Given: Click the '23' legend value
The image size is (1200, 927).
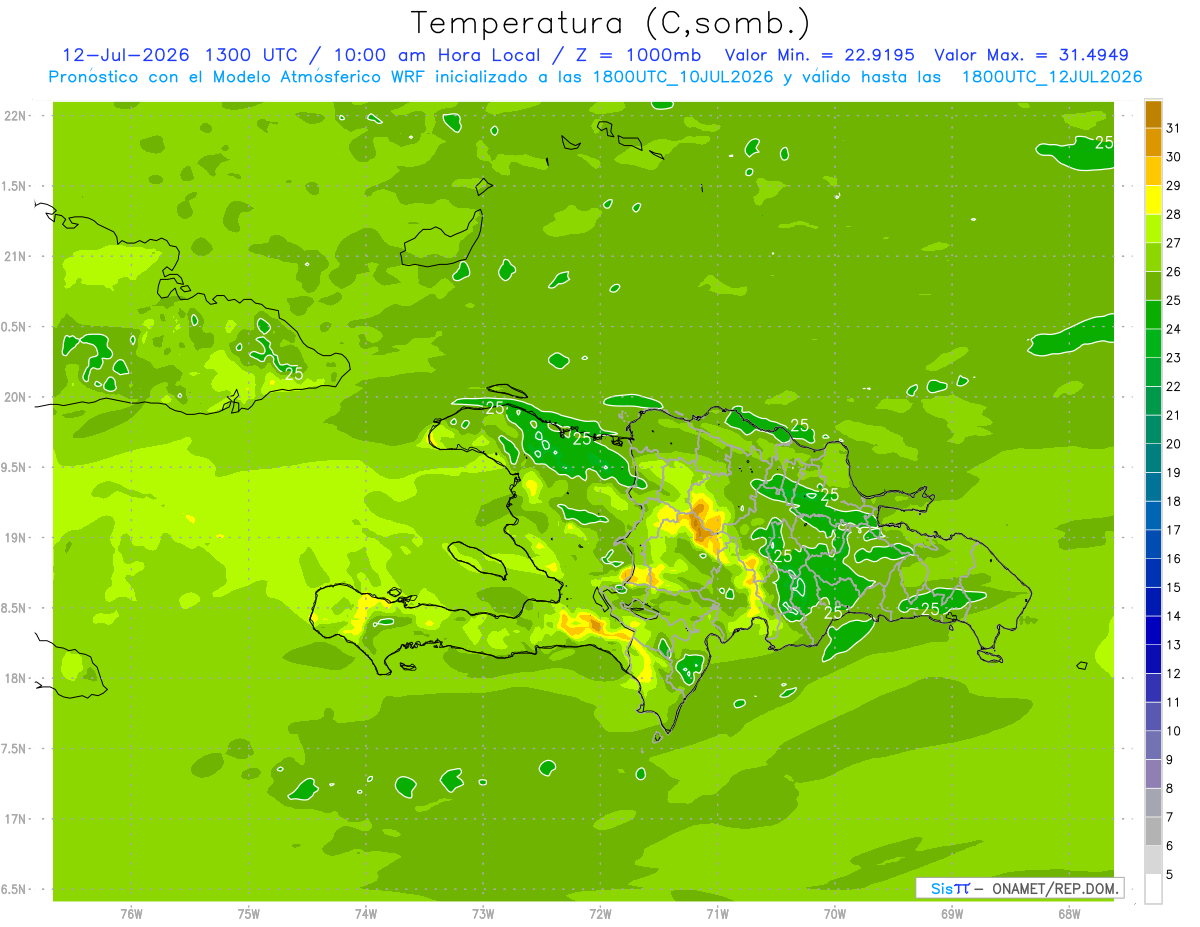Looking at the screenshot, I should (x=1174, y=358).
